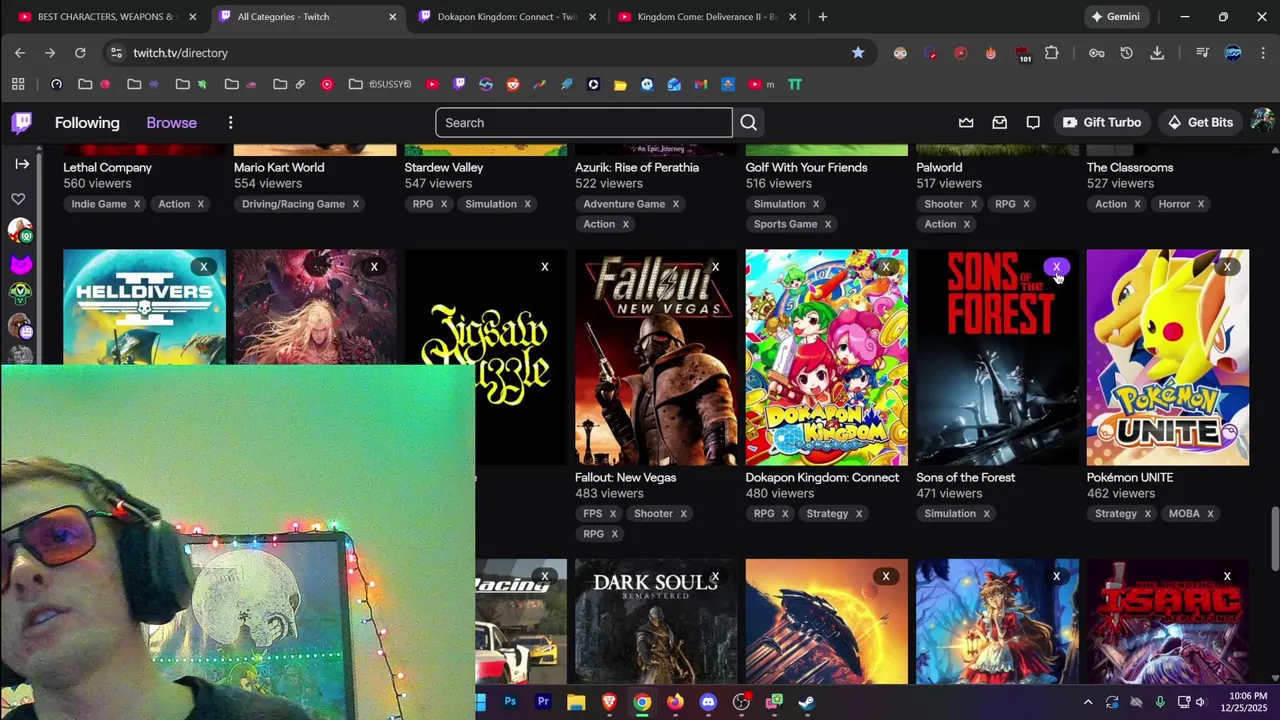The image size is (1280, 720).
Task: Open Chrome password key icon
Action: 1097,52
